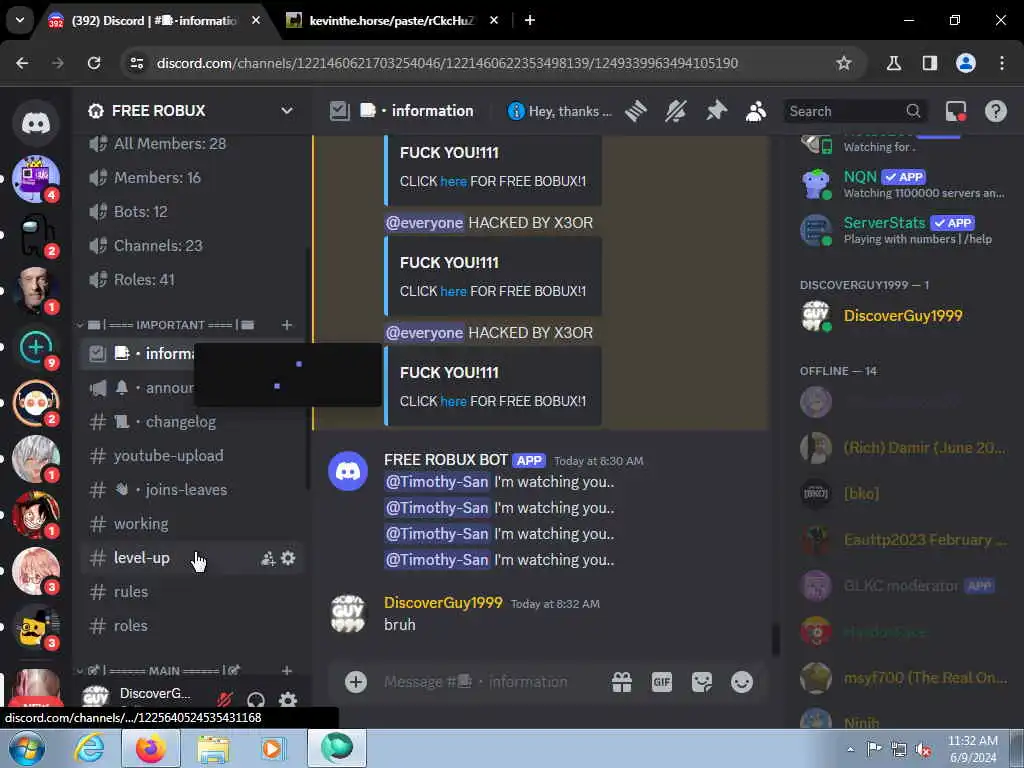Show hidden tray icons arrow
The image size is (1024, 768).
pyautogui.click(x=850, y=749)
